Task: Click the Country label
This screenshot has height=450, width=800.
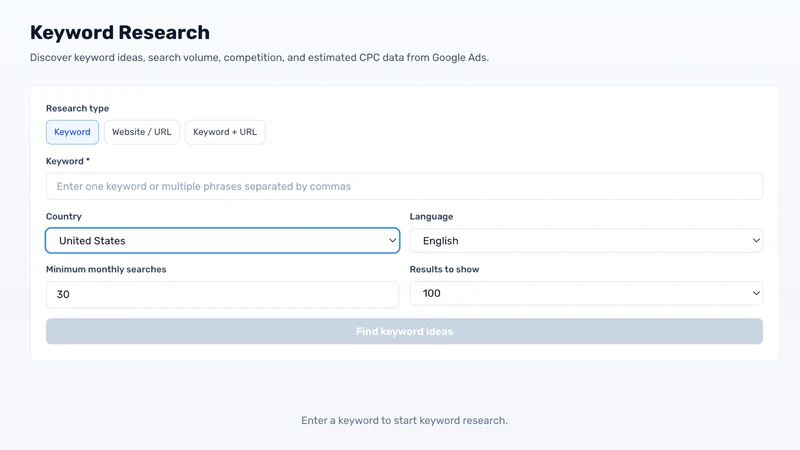Action: click(x=64, y=216)
